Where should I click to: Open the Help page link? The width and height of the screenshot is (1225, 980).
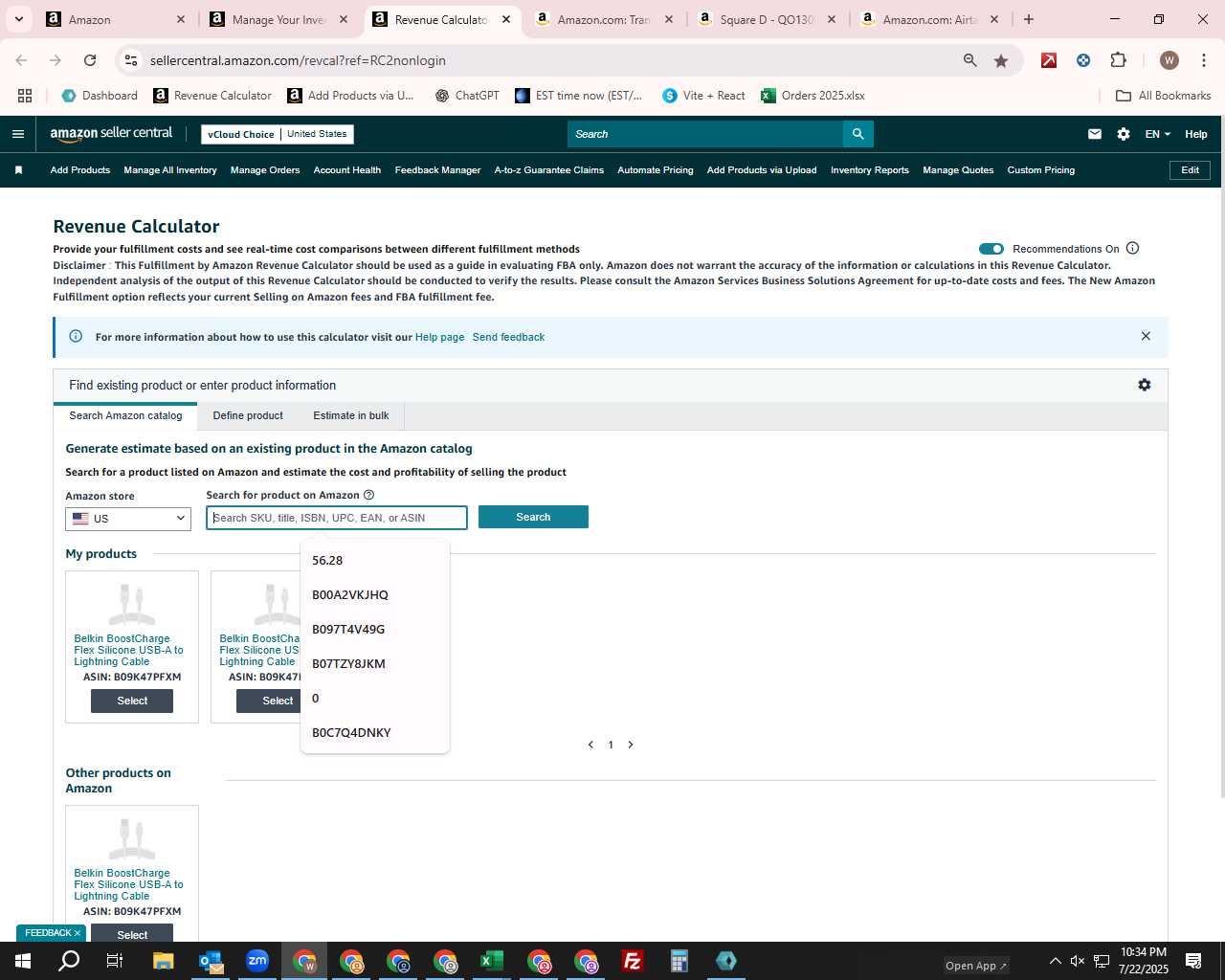point(439,337)
